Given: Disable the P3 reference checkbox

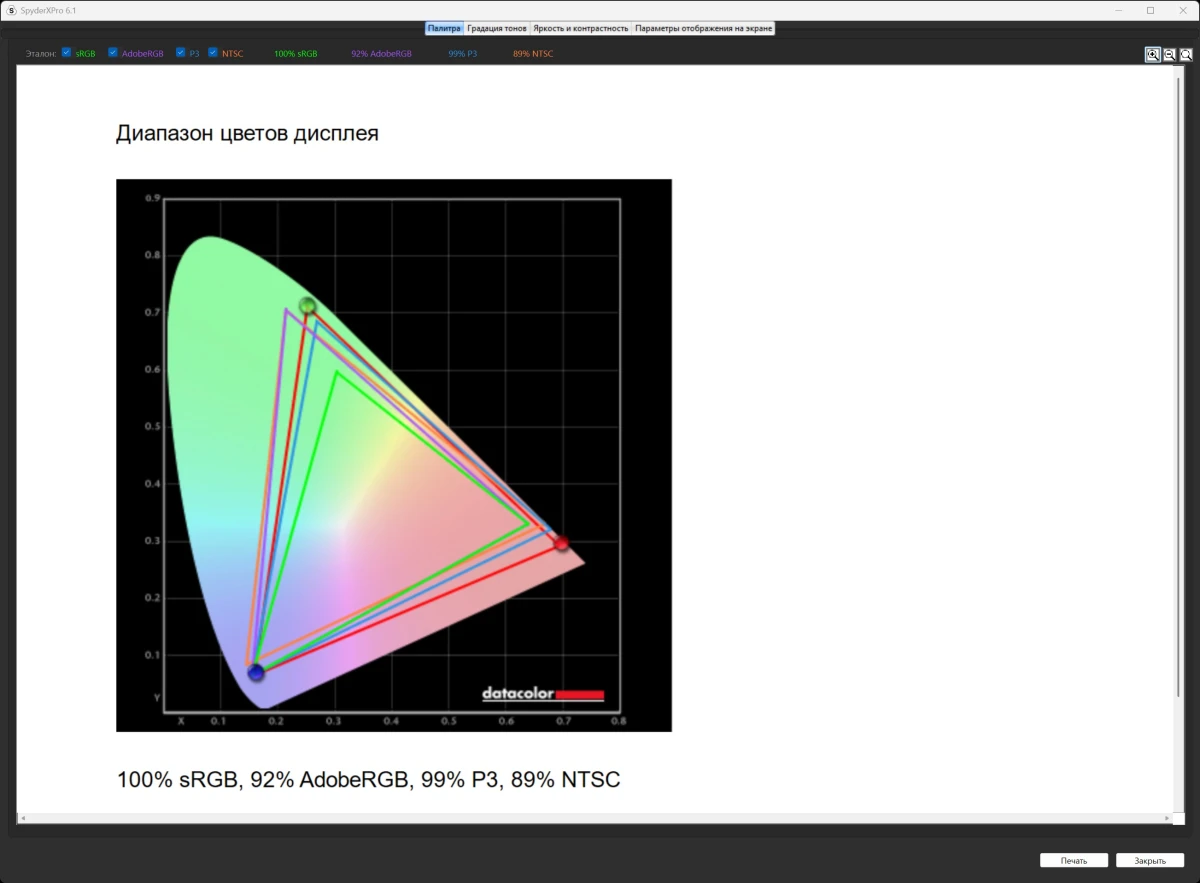Looking at the screenshot, I should coord(180,53).
